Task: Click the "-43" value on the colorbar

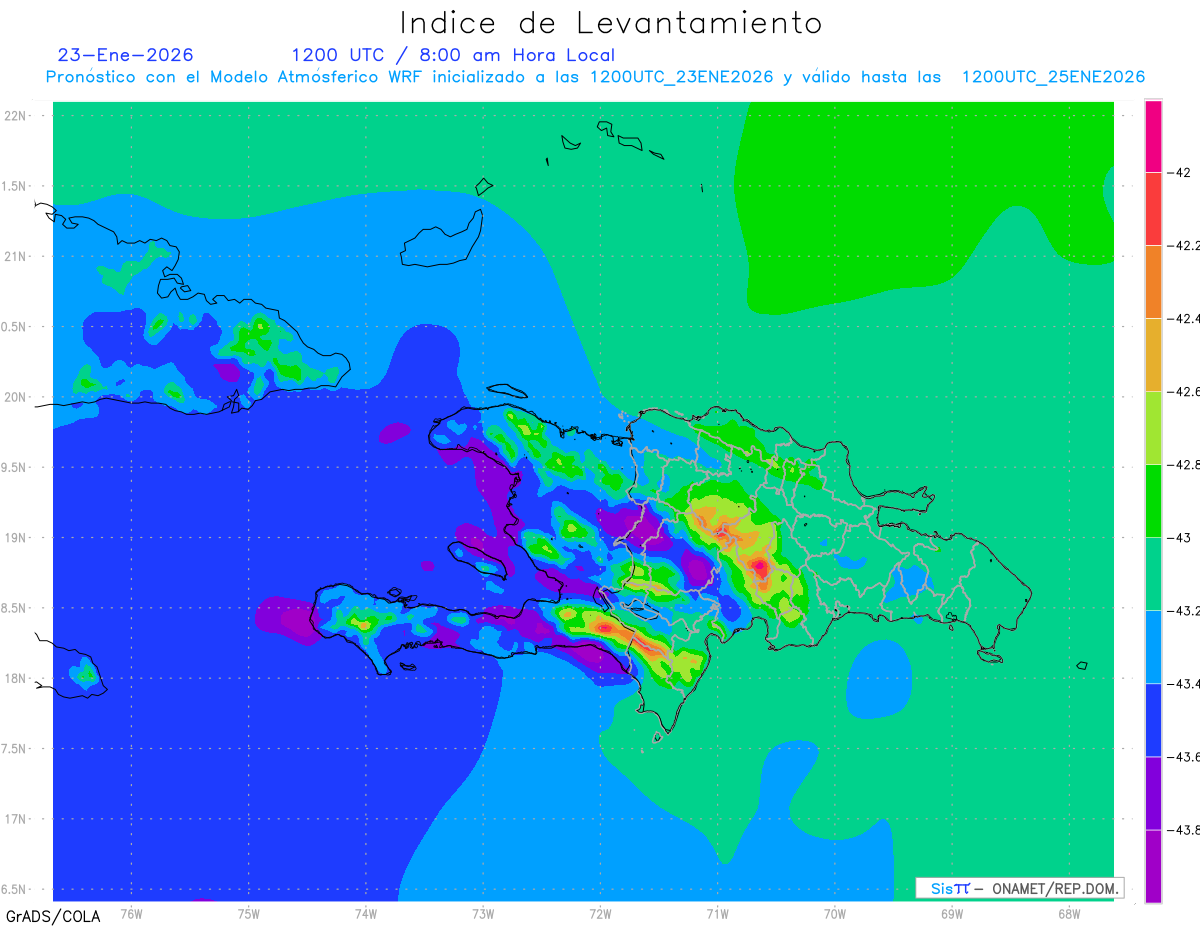Action: (x=1179, y=538)
